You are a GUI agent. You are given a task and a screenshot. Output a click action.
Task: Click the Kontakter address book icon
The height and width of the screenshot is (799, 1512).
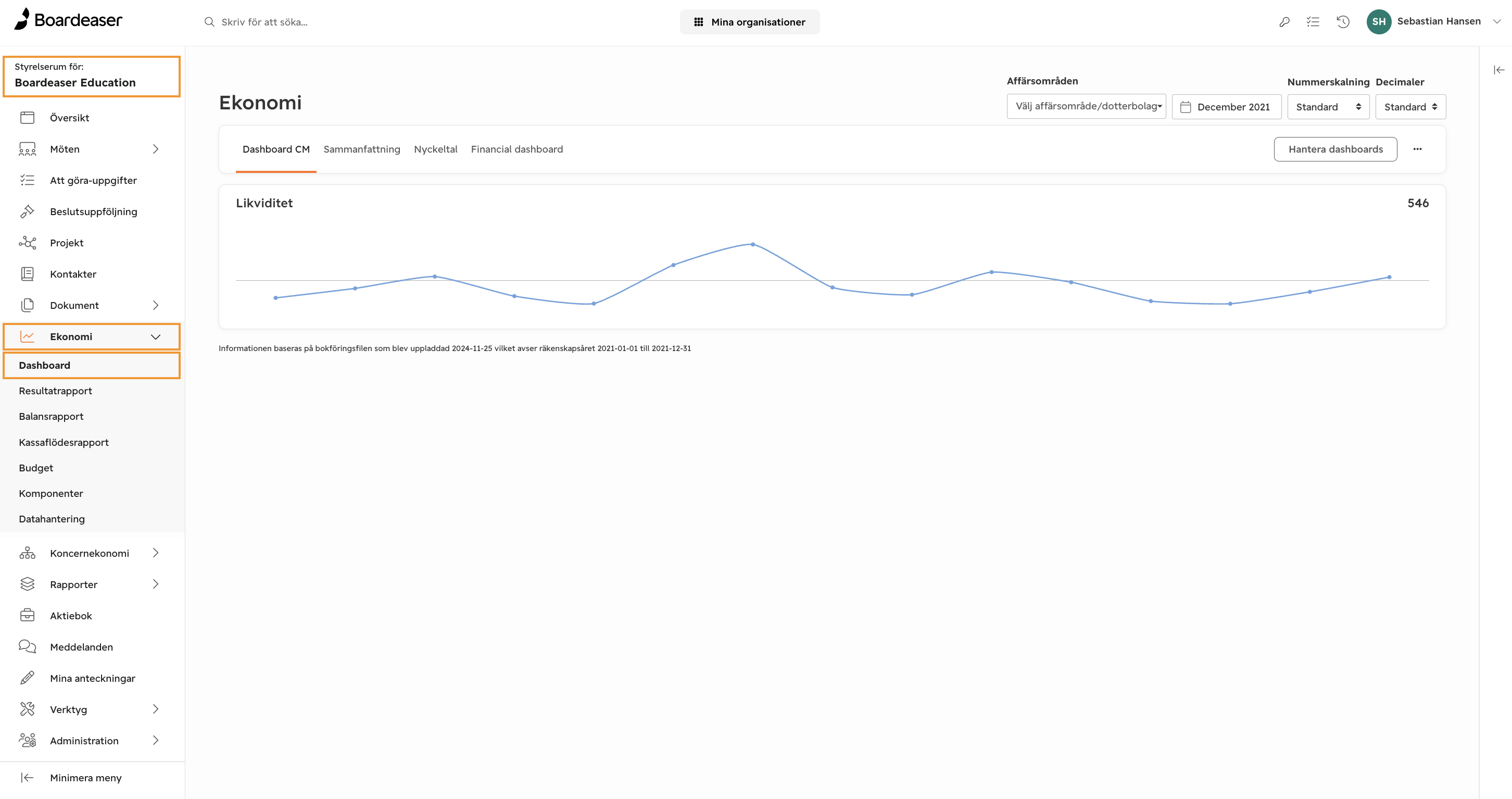28,273
